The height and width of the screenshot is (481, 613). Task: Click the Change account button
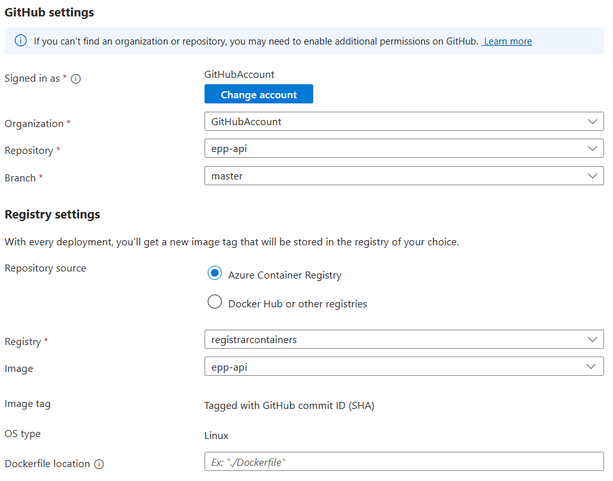(x=258, y=94)
